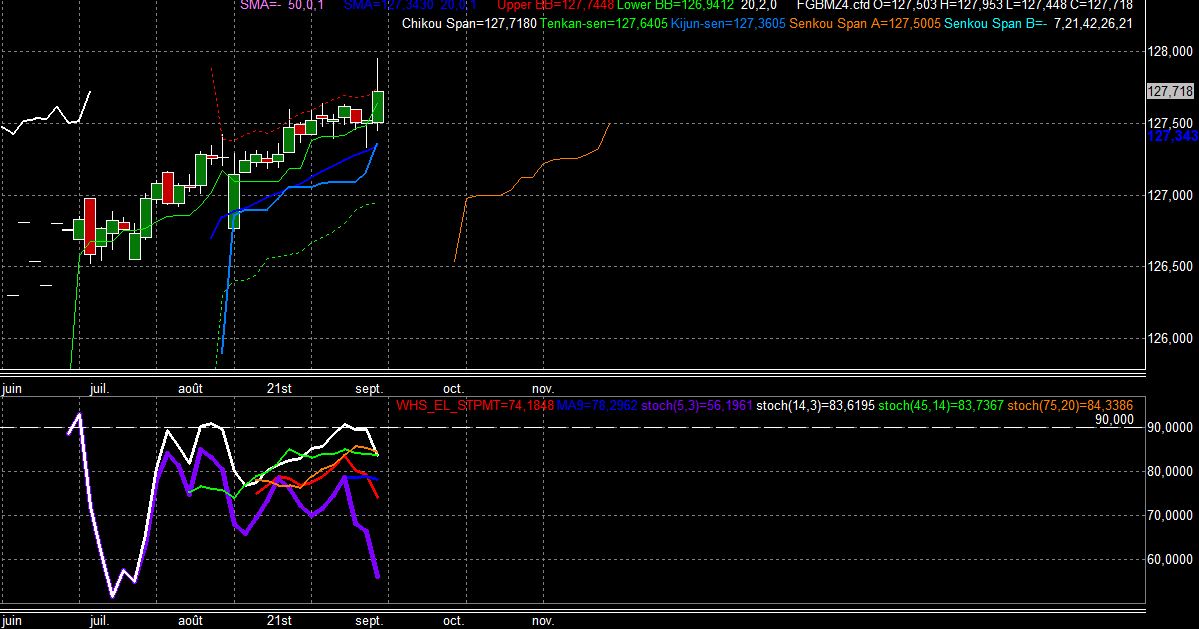The height and width of the screenshot is (629, 1199).
Task: Click the Upper BB=127,7448 label
Action: tap(555, 5)
